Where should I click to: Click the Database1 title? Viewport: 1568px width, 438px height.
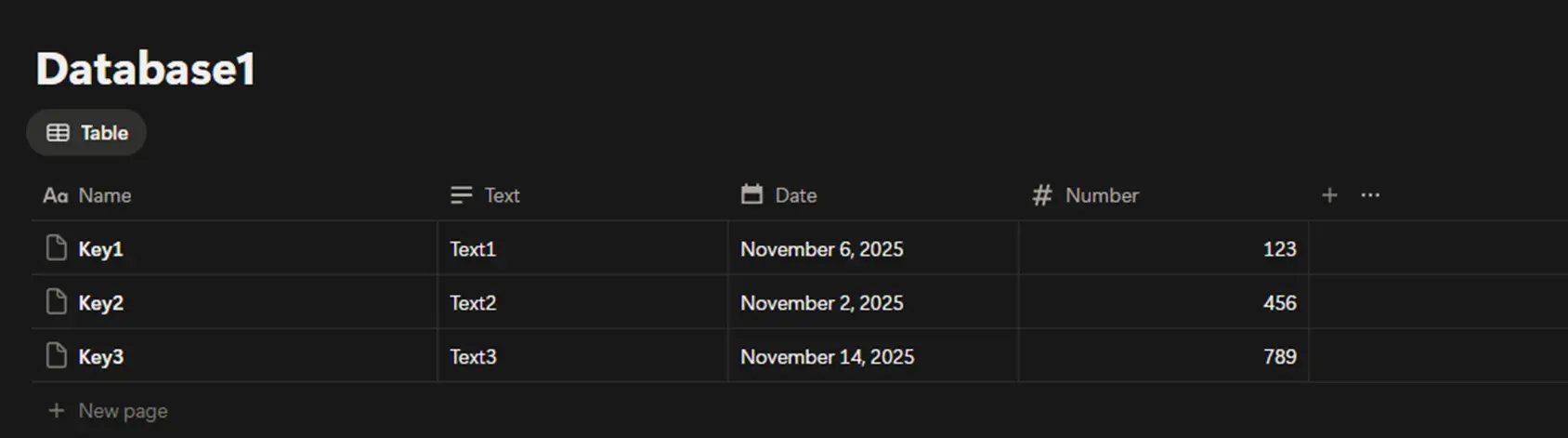(x=146, y=69)
